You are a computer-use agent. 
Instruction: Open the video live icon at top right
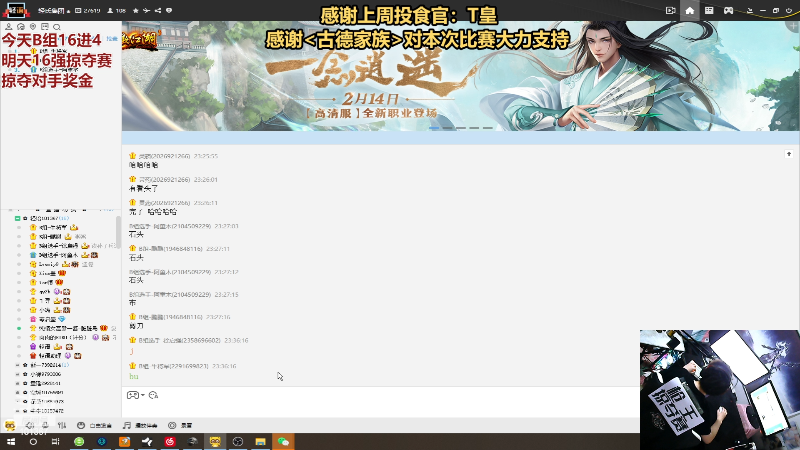(x=670, y=10)
